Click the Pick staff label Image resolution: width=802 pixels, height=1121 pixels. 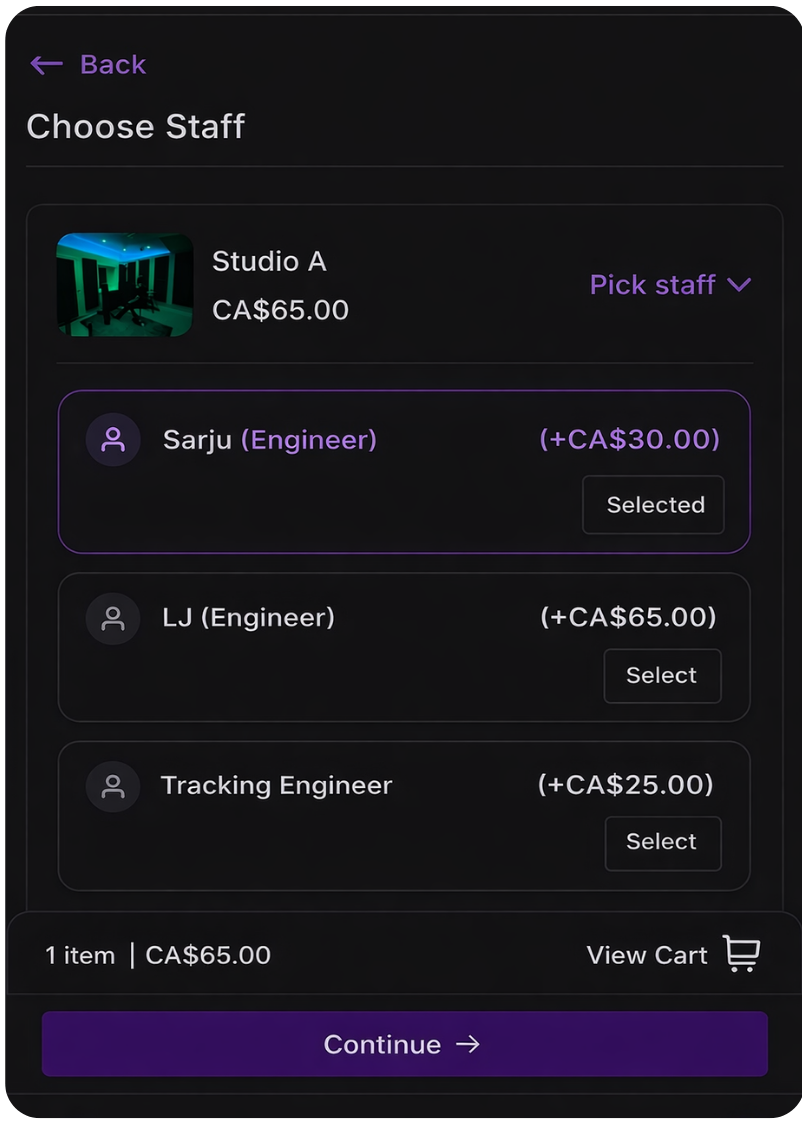652,285
